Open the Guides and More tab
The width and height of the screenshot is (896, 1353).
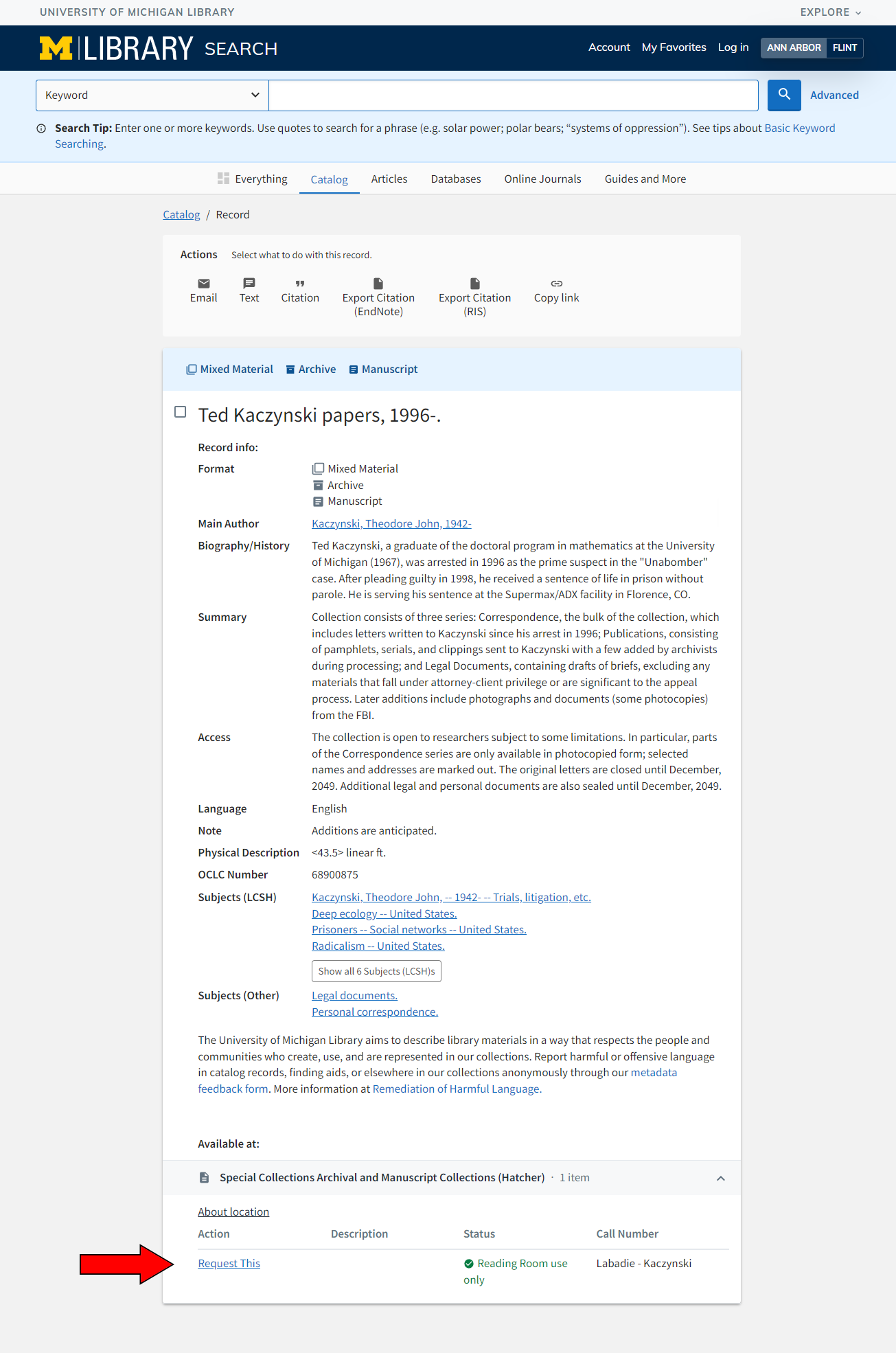coord(645,179)
